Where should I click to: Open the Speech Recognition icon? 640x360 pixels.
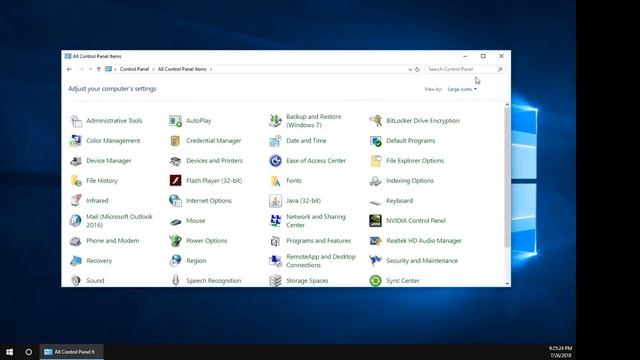pyautogui.click(x=176, y=281)
